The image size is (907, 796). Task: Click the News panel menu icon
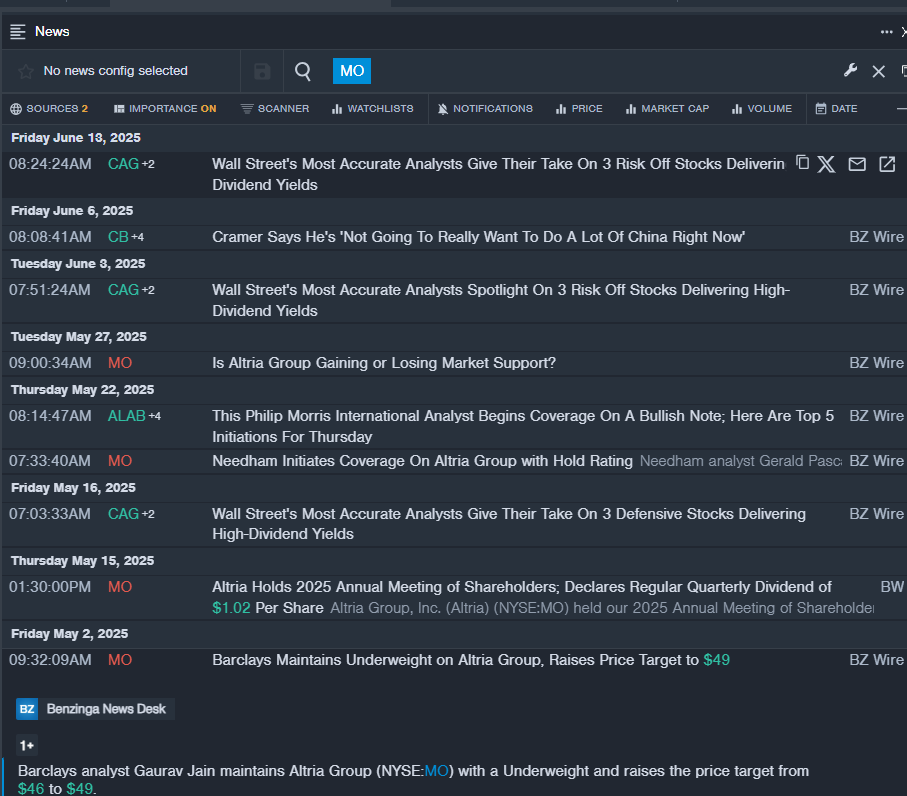click(x=18, y=32)
